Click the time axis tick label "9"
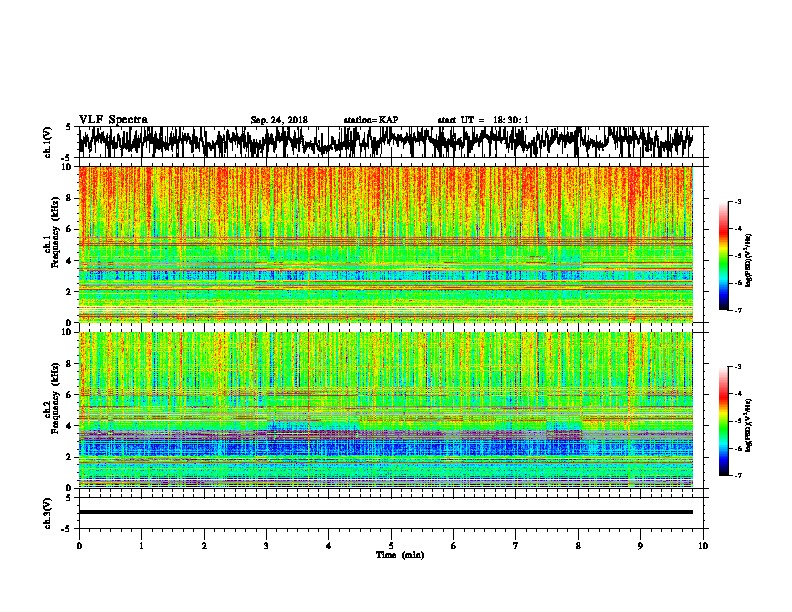 pyautogui.click(x=640, y=546)
